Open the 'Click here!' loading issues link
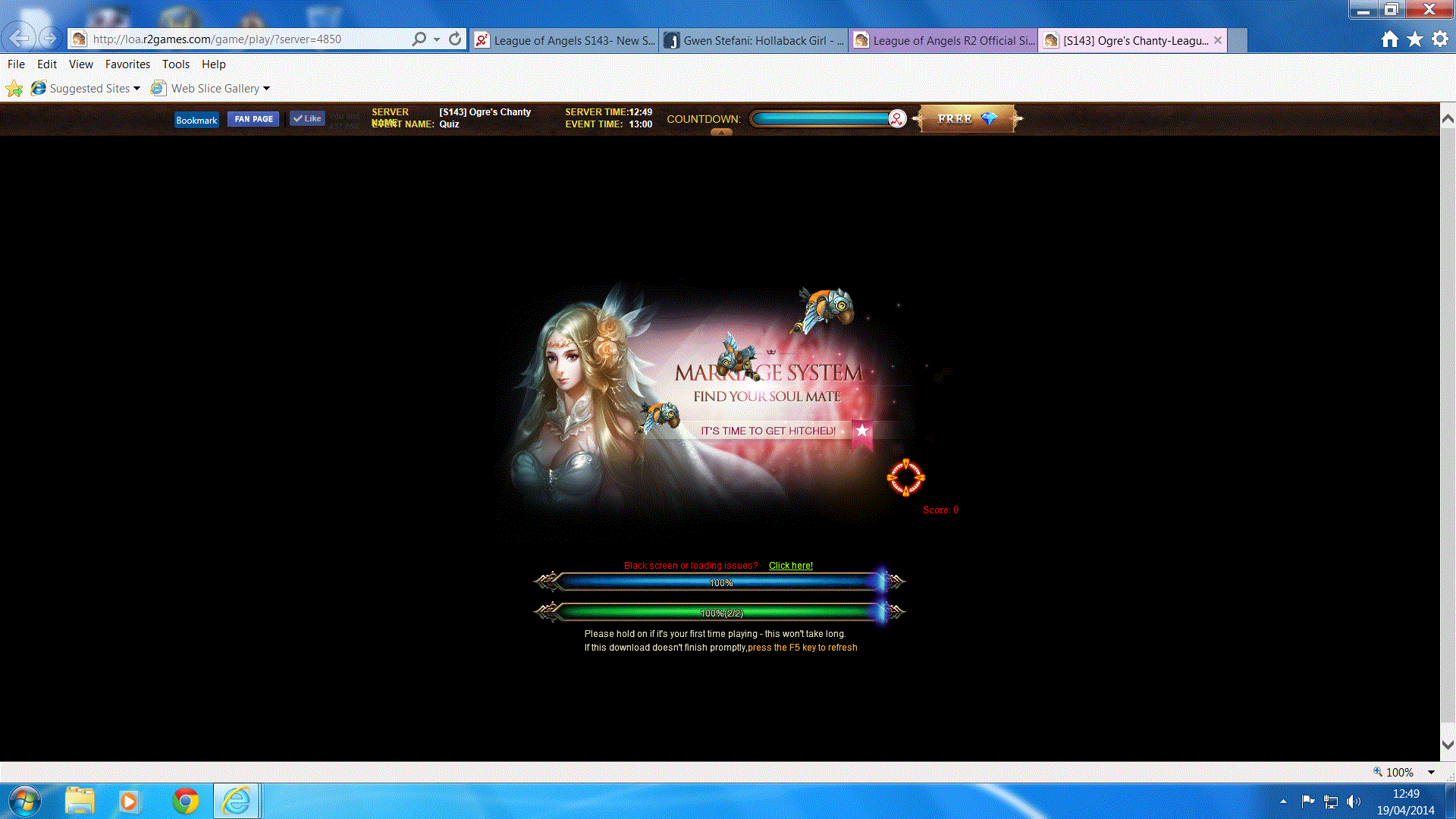This screenshot has height=819, width=1456. click(x=790, y=566)
